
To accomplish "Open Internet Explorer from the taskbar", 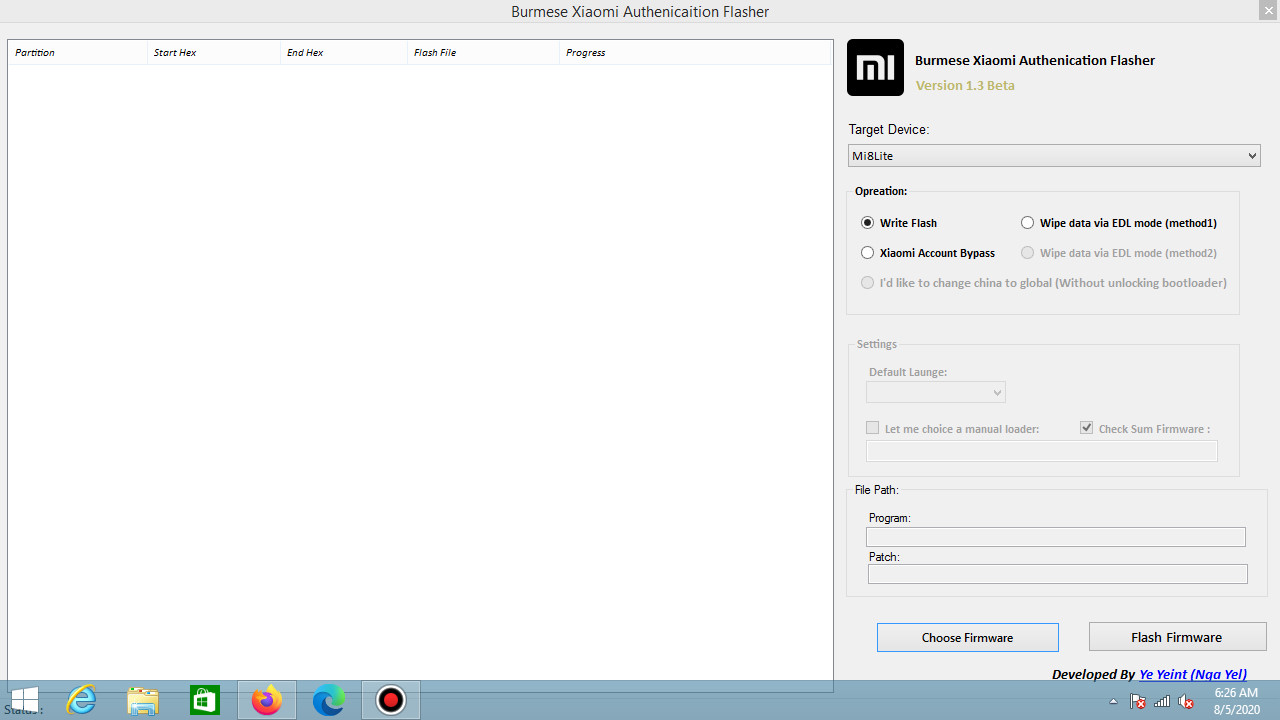I will 81,700.
